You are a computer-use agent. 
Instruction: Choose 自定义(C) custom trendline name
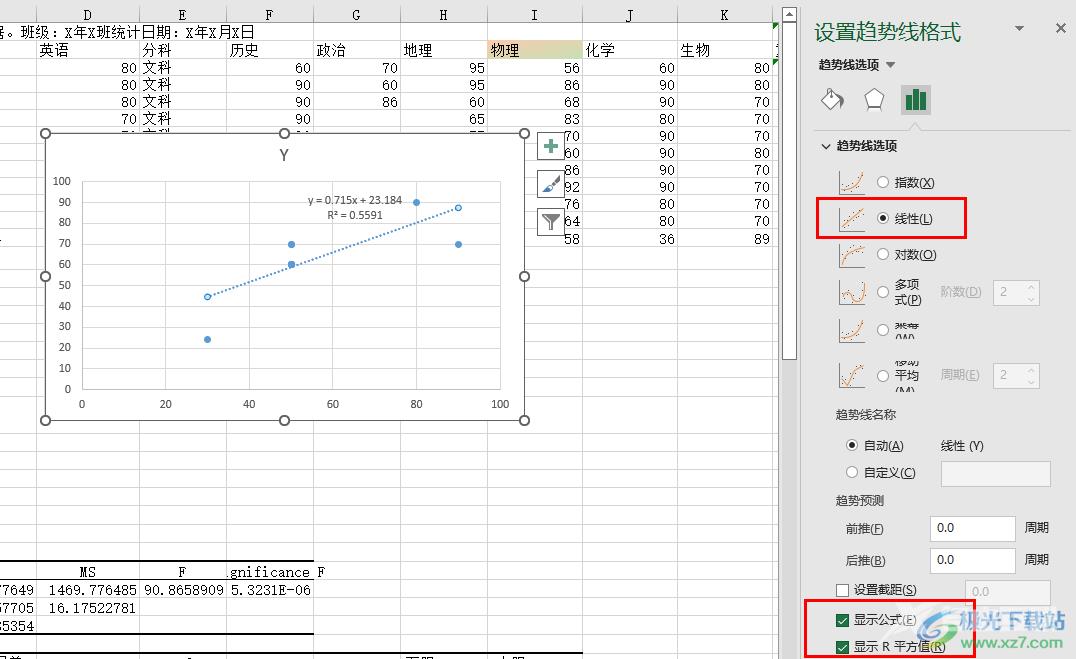click(852, 472)
